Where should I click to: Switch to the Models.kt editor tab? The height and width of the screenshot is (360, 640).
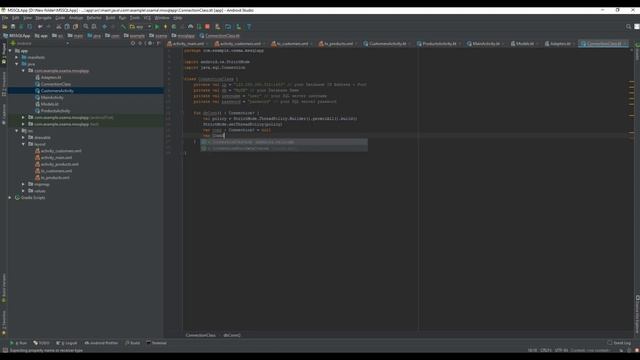(524, 44)
